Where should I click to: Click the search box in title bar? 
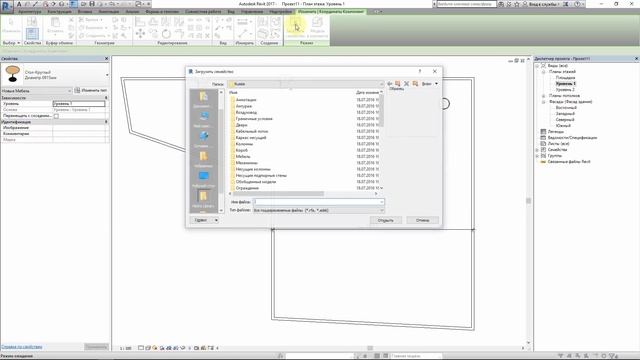click(466, 4)
